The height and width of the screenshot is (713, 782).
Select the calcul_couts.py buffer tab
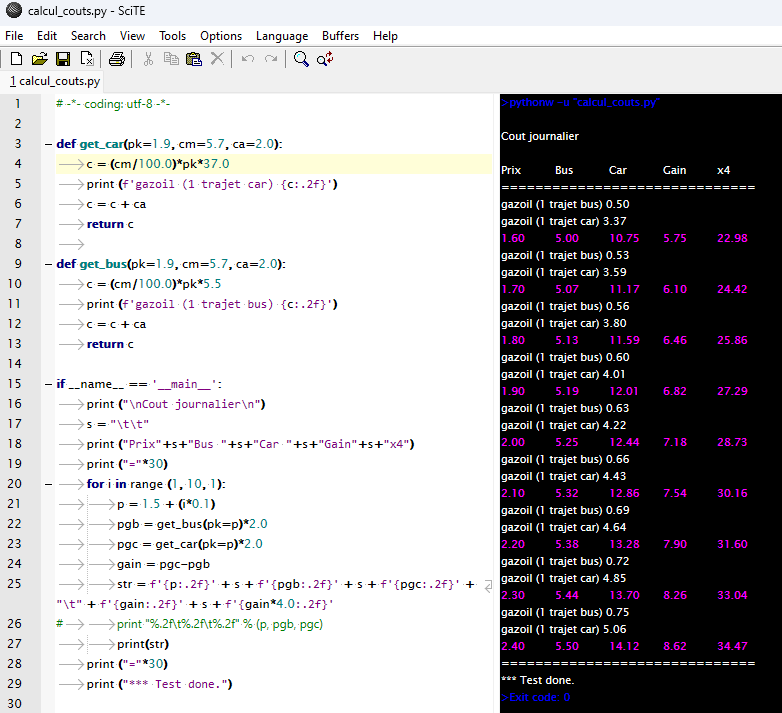tap(55, 81)
